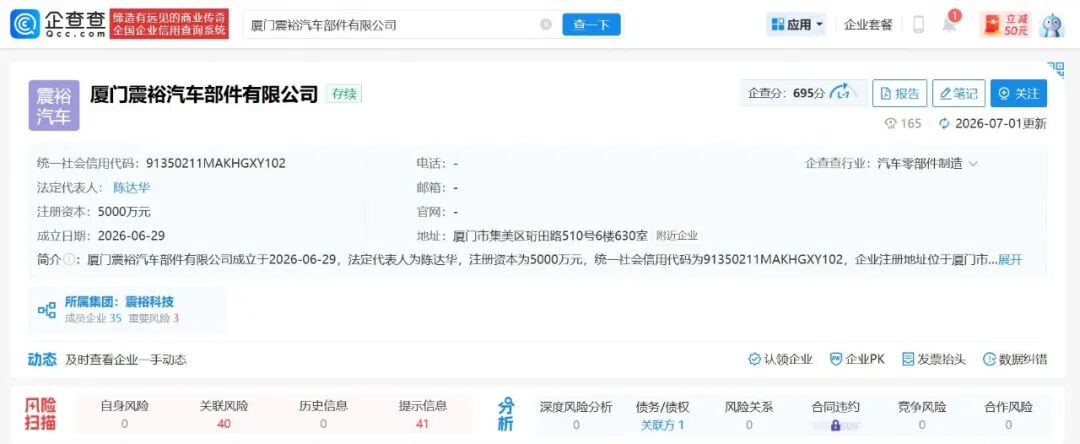The image size is (1080, 444).
Task: Click the 企业PK compare link
Action: coord(857,359)
